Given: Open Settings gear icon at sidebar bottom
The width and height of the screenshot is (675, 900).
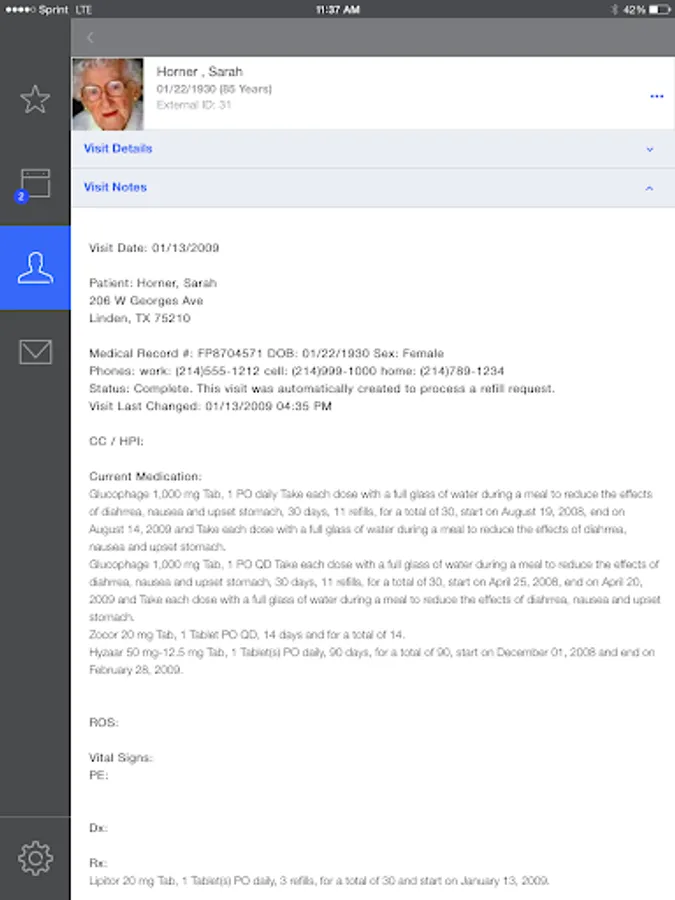Looking at the screenshot, I should pos(35,858).
